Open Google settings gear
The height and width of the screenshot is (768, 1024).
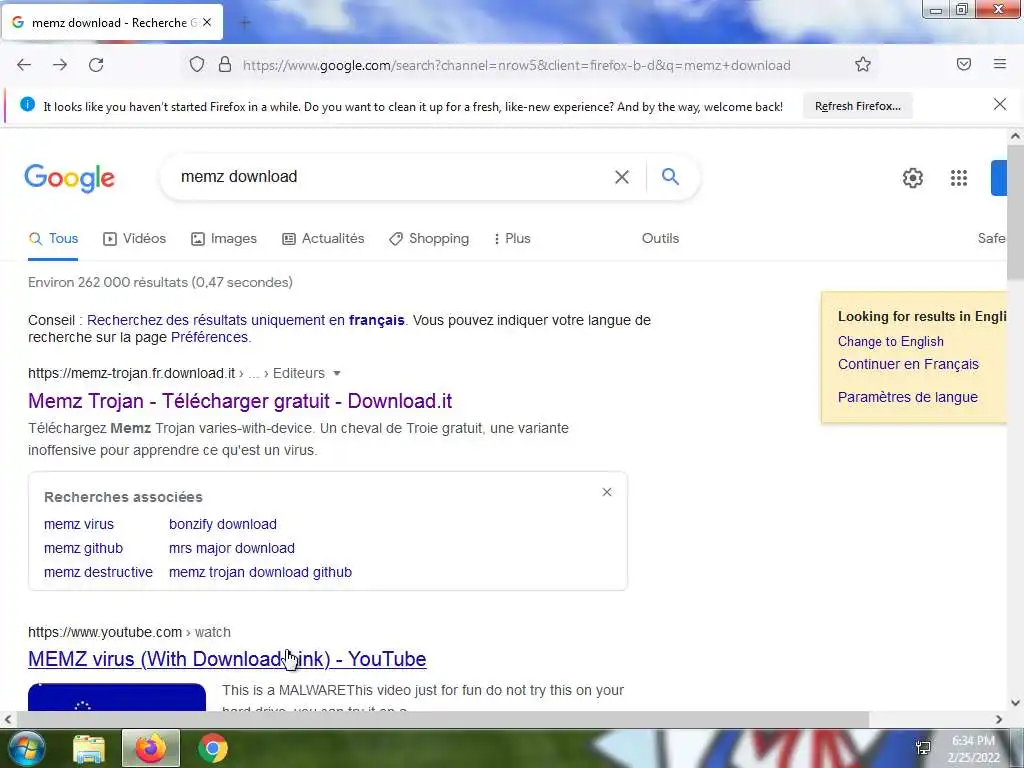pos(912,178)
